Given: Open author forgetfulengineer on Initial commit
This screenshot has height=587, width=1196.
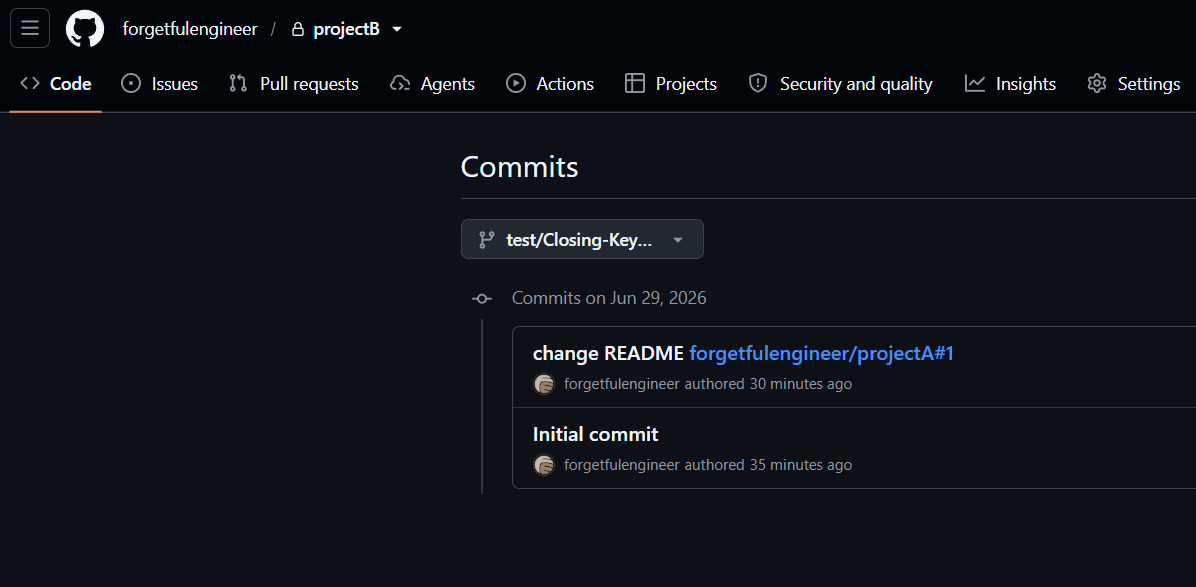Looking at the screenshot, I should tap(622, 465).
